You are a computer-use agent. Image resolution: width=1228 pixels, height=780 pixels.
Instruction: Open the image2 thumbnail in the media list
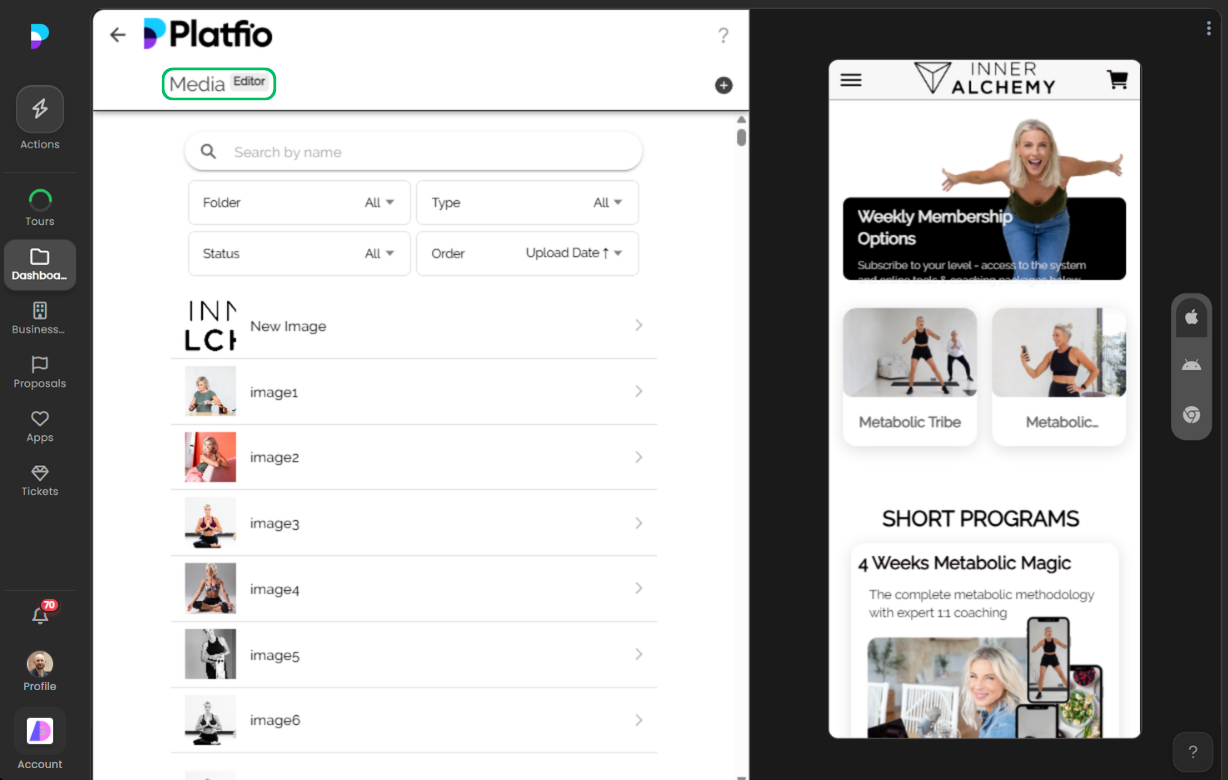tap(210, 457)
